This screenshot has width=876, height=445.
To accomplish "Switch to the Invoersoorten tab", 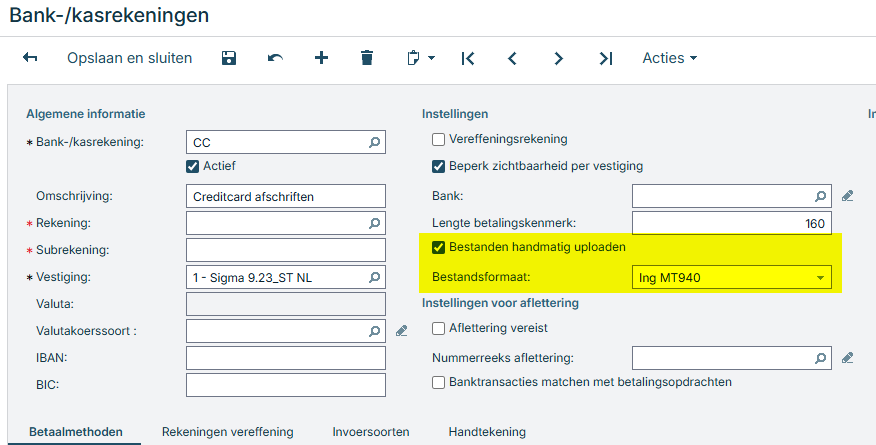I will coord(371,432).
